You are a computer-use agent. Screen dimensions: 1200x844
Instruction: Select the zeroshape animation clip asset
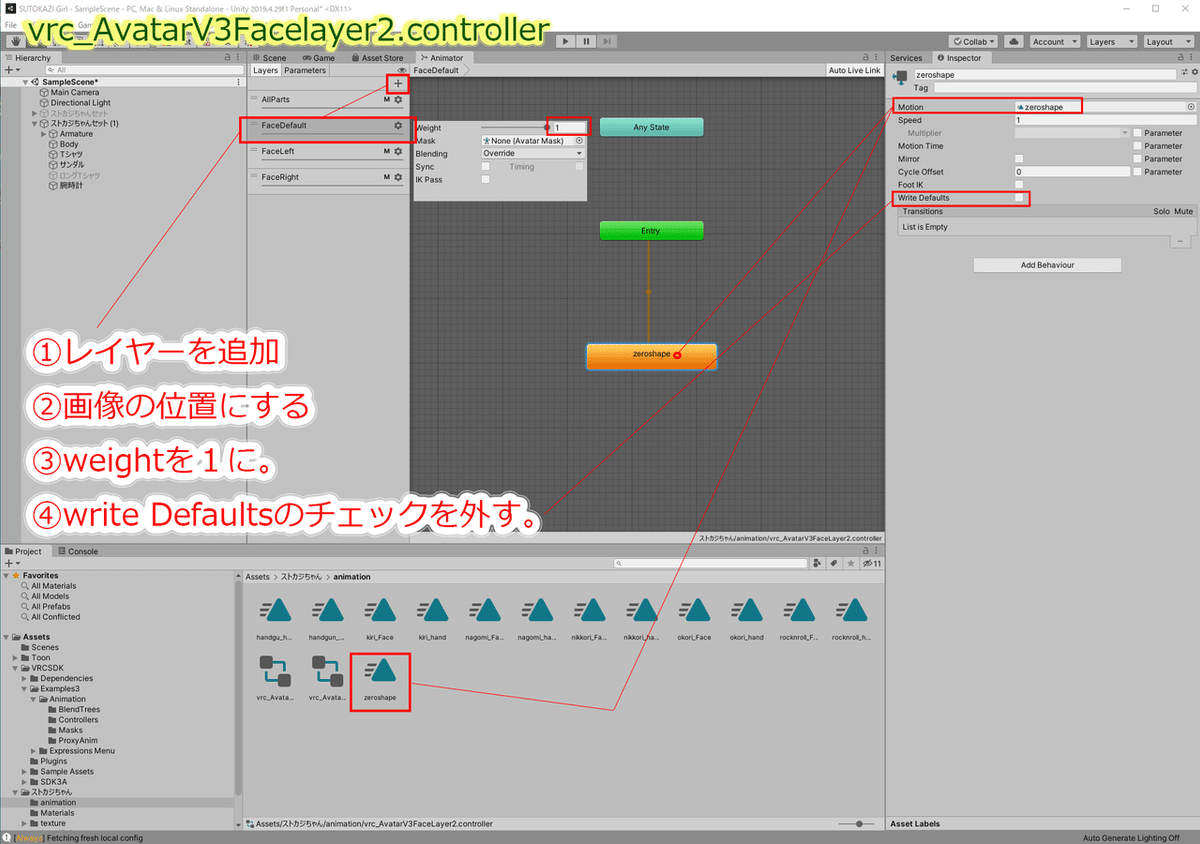tap(379, 678)
